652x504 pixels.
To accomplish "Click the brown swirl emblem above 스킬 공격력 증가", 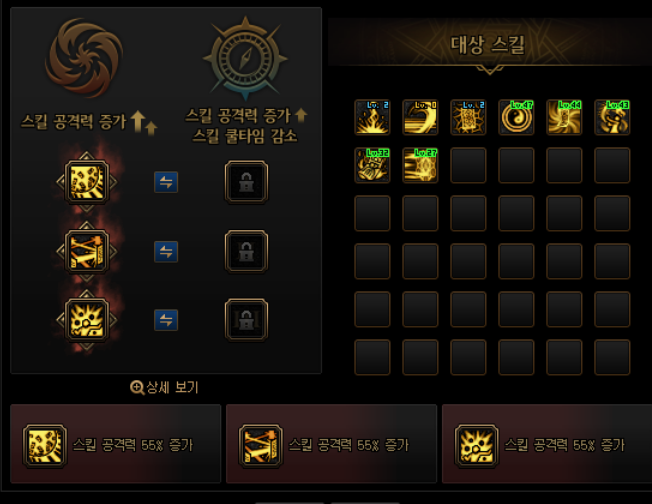I will (84, 57).
